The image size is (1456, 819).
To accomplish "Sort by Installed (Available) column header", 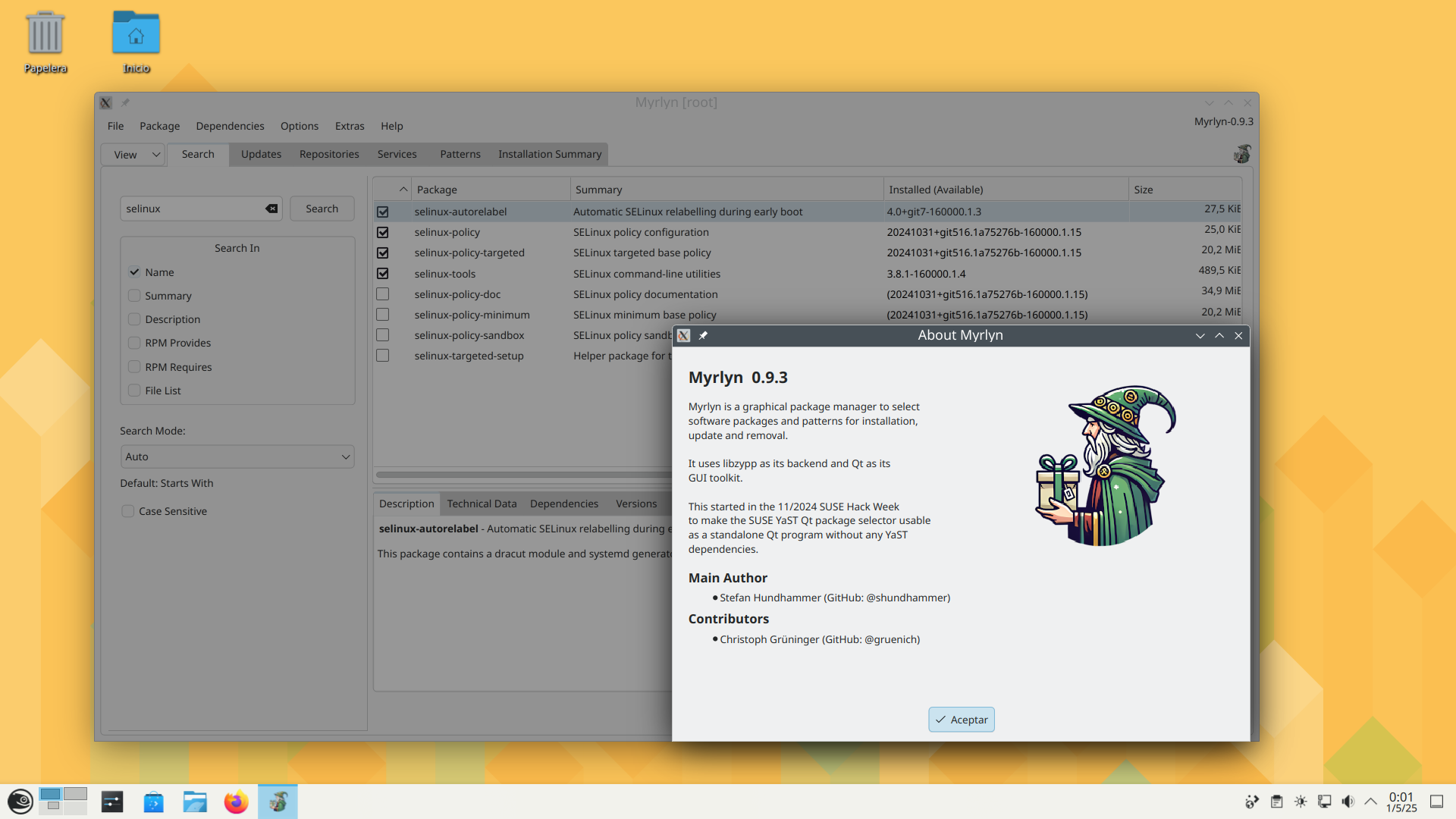I will coord(1006,190).
